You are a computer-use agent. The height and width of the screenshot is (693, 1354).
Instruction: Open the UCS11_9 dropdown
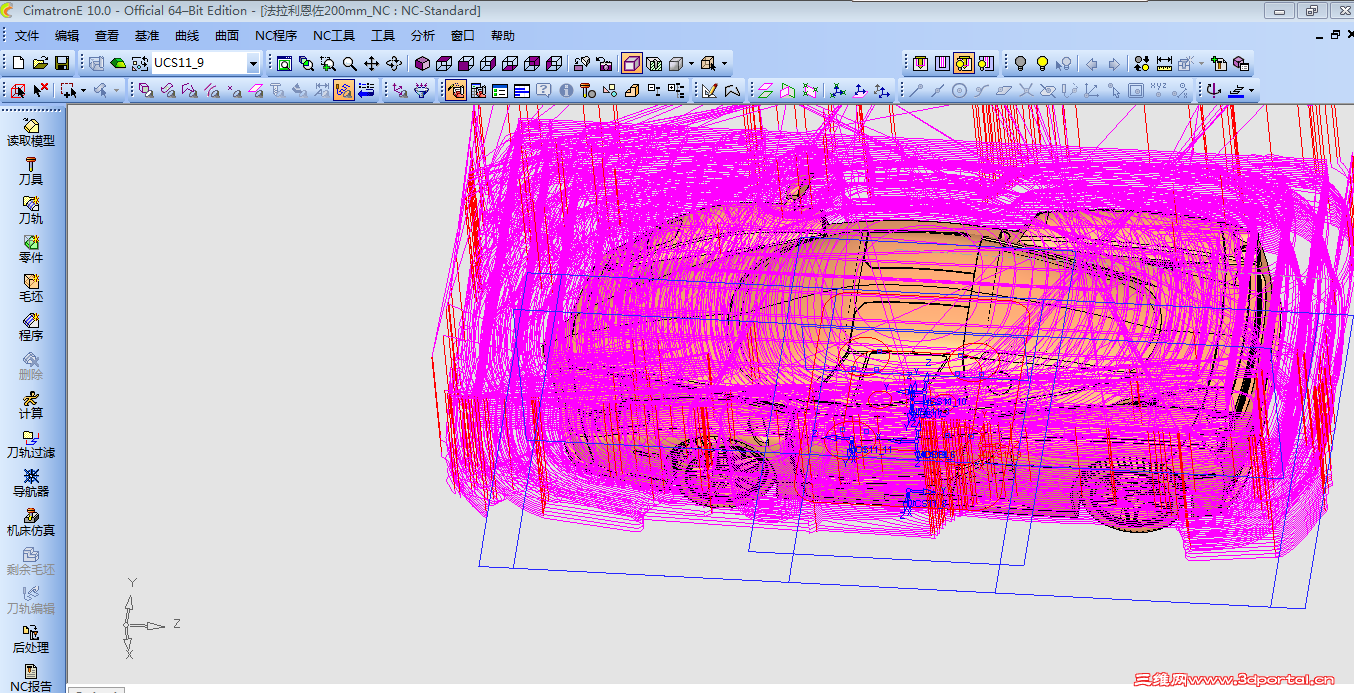[x=252, y=63]
